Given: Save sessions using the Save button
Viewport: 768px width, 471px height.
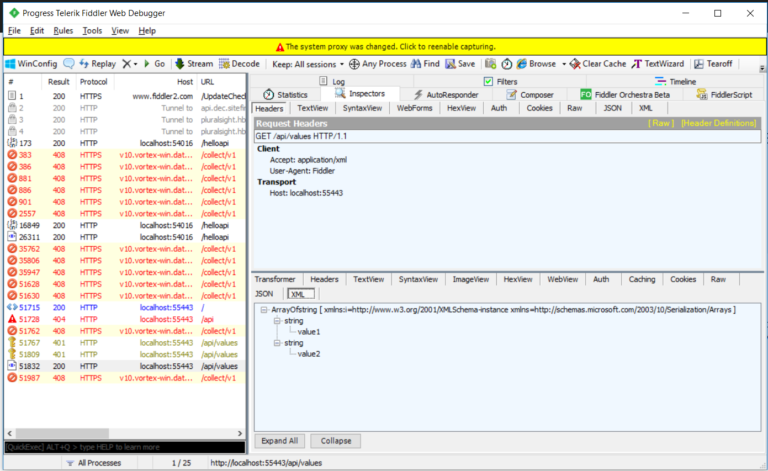Looking at the screenshot, I should pyautogui.click(x=460, y=63).
